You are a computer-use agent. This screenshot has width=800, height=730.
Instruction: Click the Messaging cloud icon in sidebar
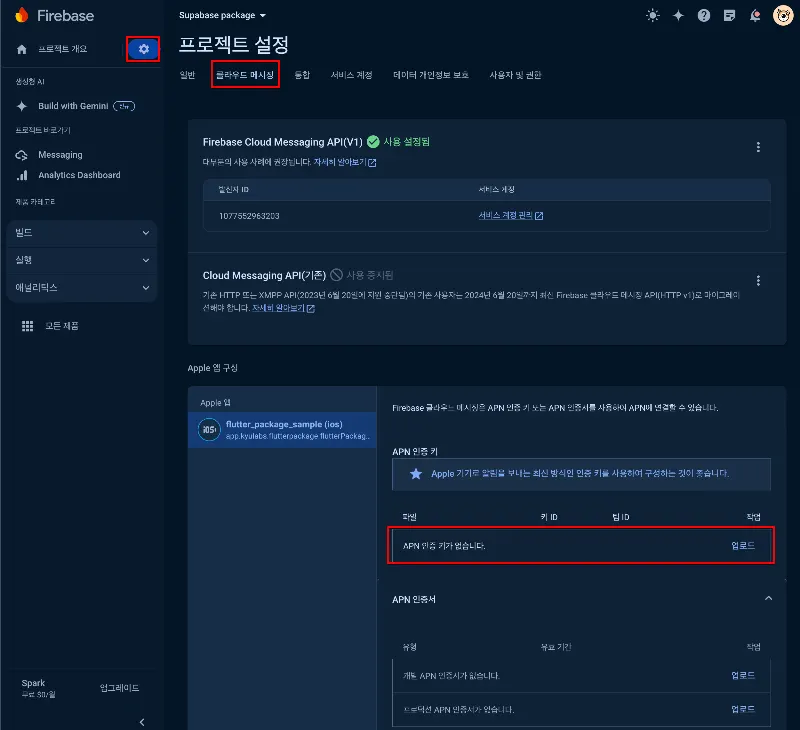21,155
